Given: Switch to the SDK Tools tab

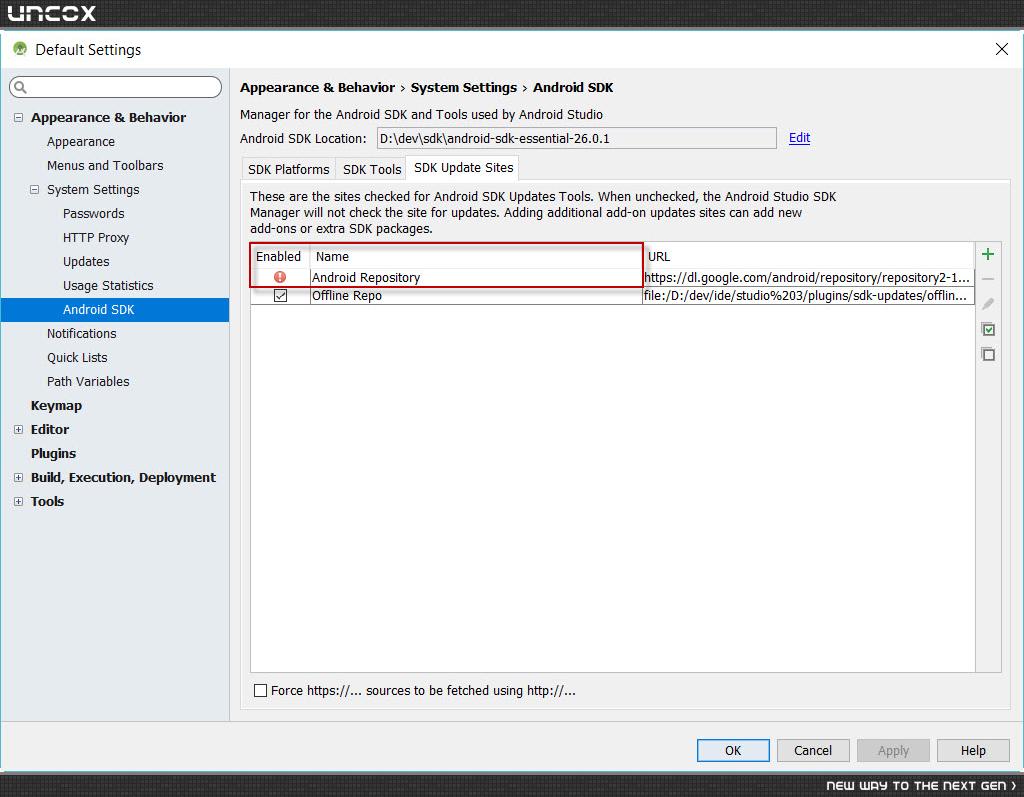Looking at the screenshot, I should [372, 169].
